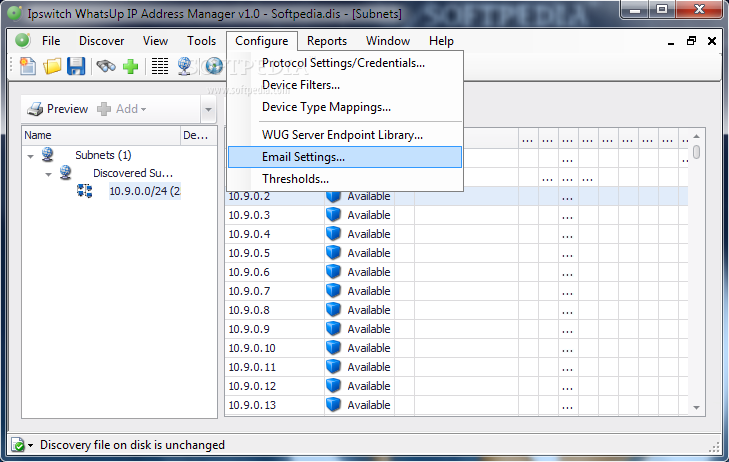729x462 pixels.
Task: Click the green plus add icon
Action: pos(131,66)
